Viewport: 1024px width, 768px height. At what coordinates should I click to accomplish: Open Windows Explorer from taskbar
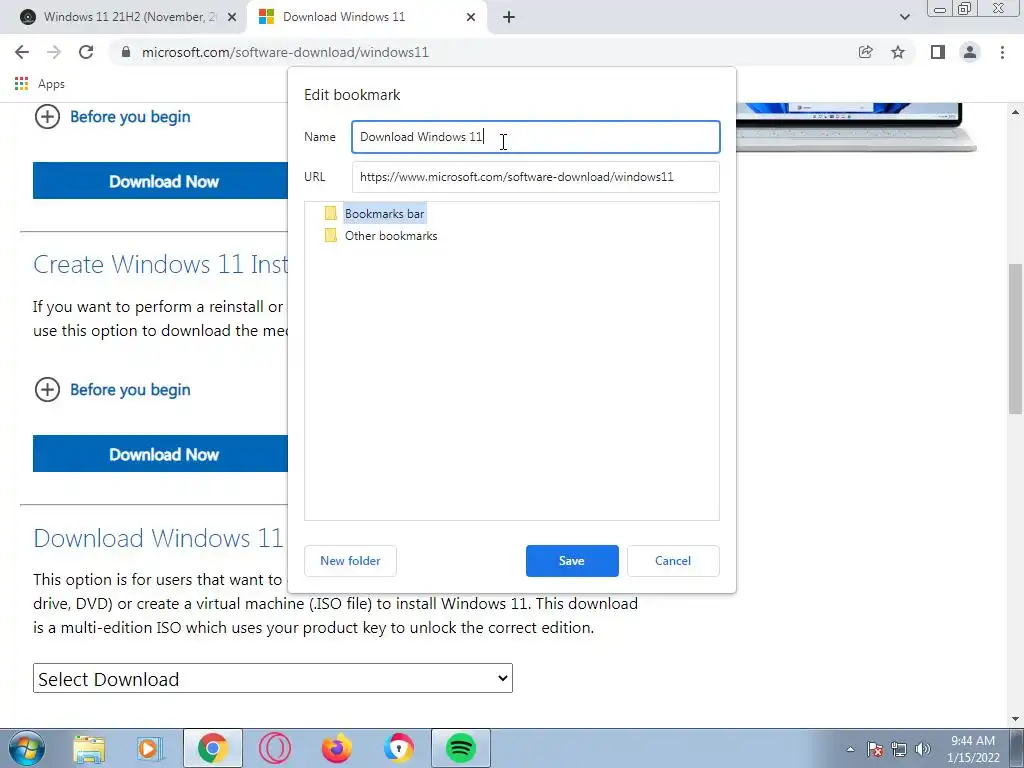89,748
